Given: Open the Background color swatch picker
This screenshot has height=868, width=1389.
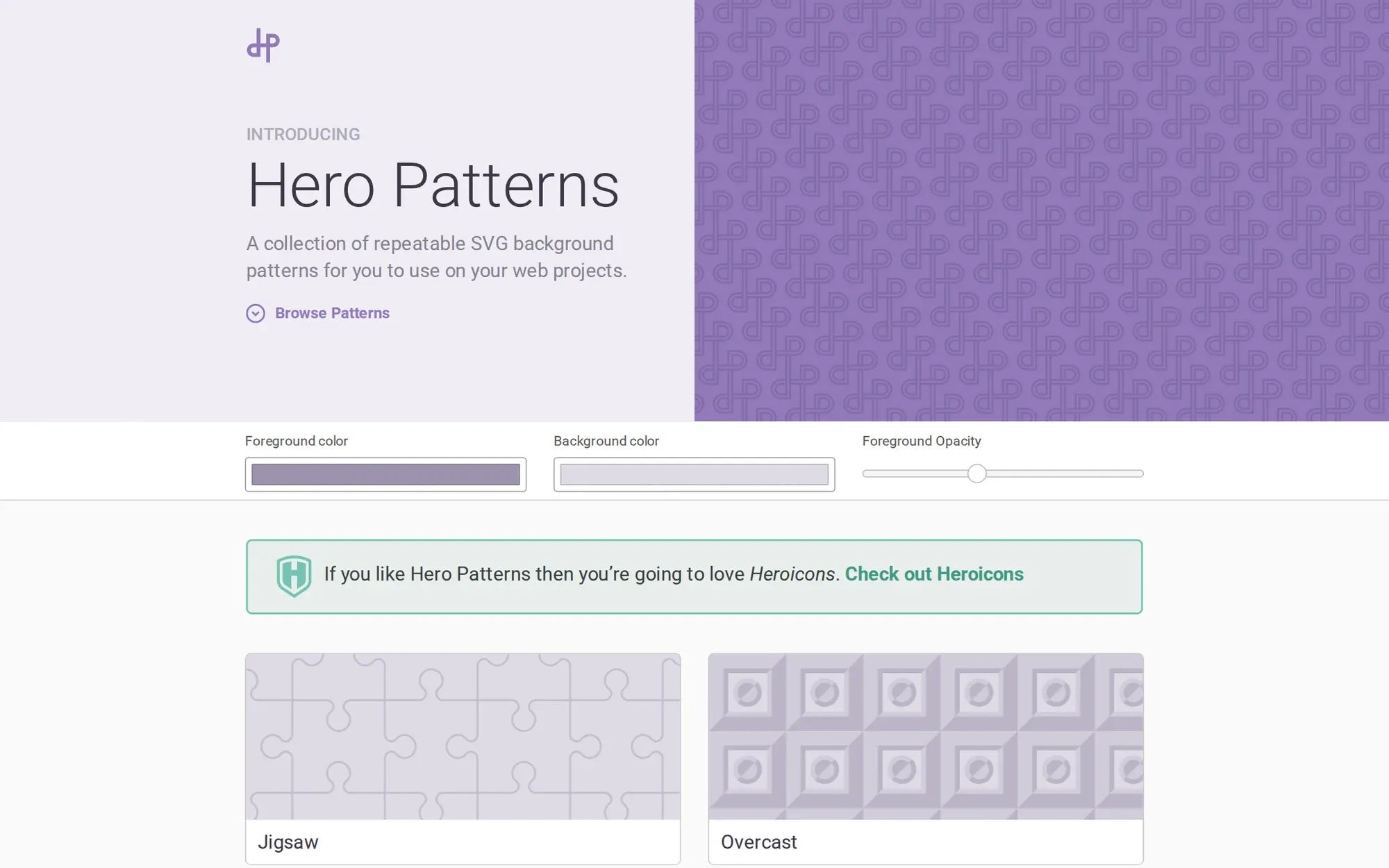Looking at the screenshot, I should tap(694, 474).
